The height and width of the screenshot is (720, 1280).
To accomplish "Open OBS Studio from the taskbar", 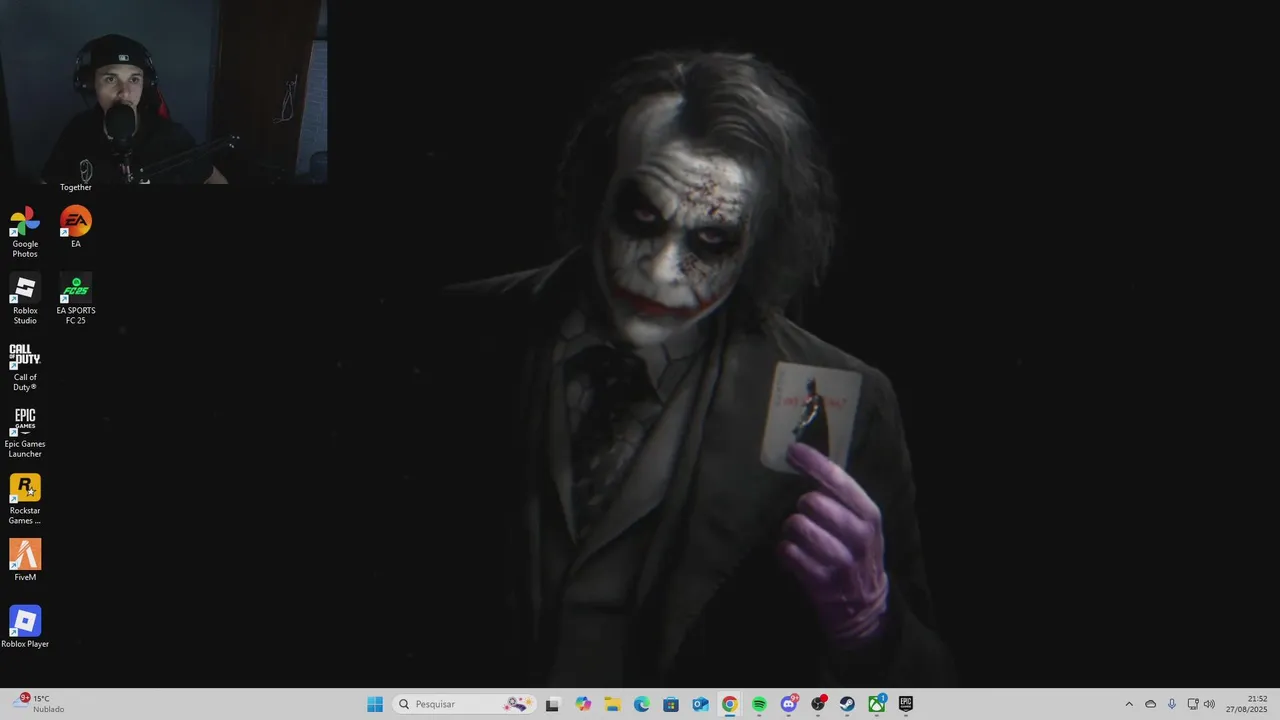I will tap(818, 704).
